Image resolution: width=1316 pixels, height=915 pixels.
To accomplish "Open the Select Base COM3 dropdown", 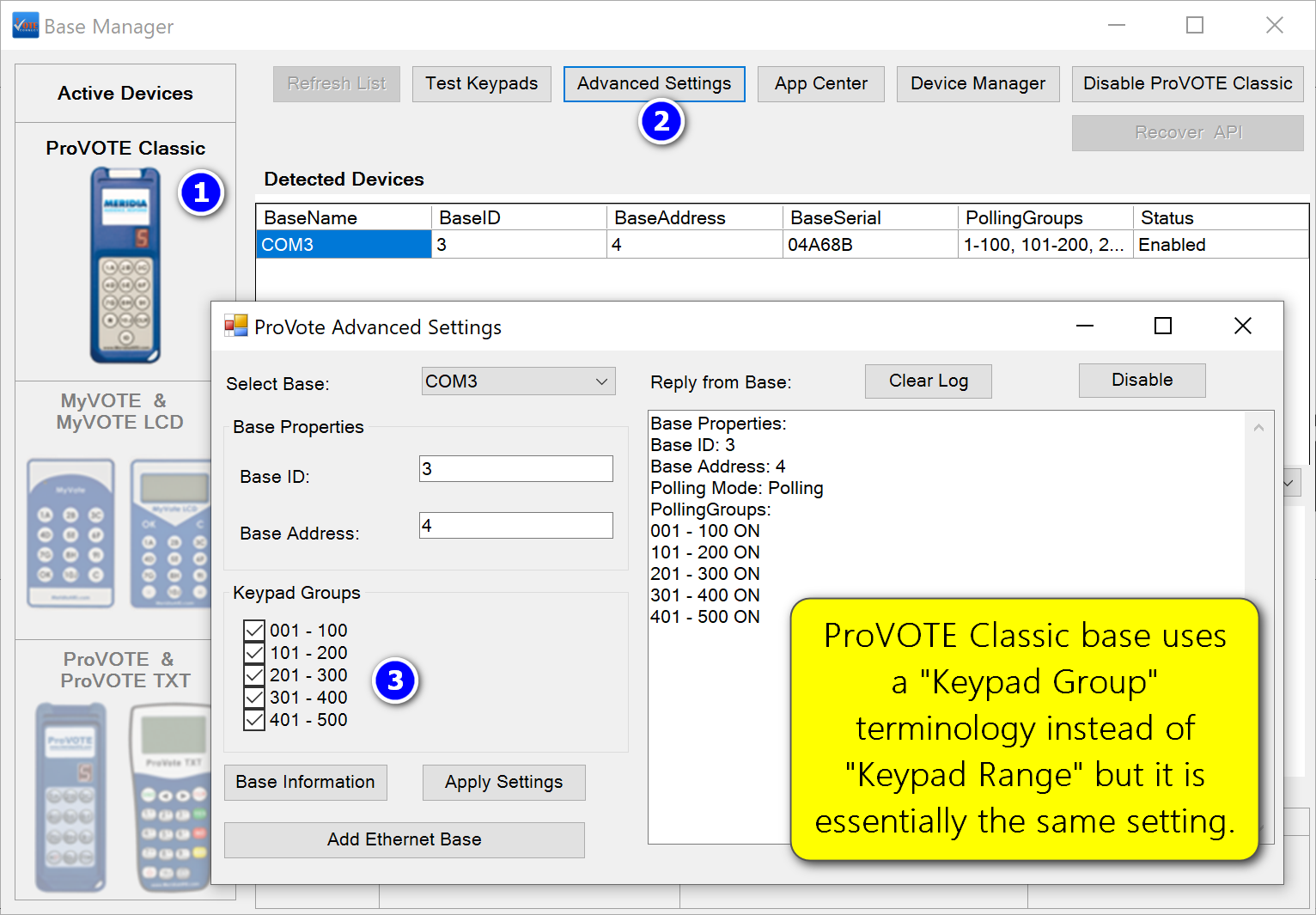I will pyautogui.click(x=519, y=381).
